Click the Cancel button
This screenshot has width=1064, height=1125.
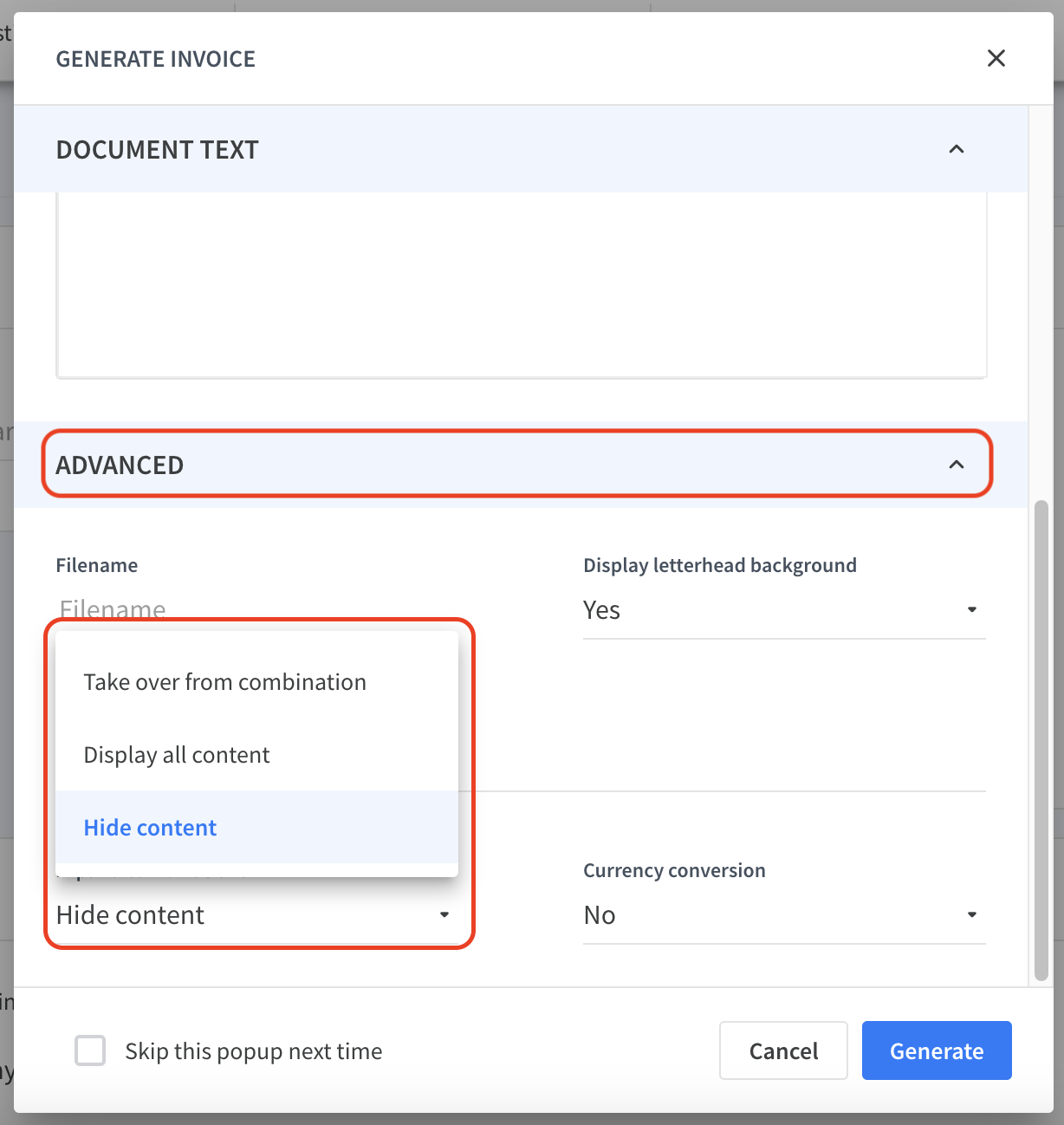783,1050
